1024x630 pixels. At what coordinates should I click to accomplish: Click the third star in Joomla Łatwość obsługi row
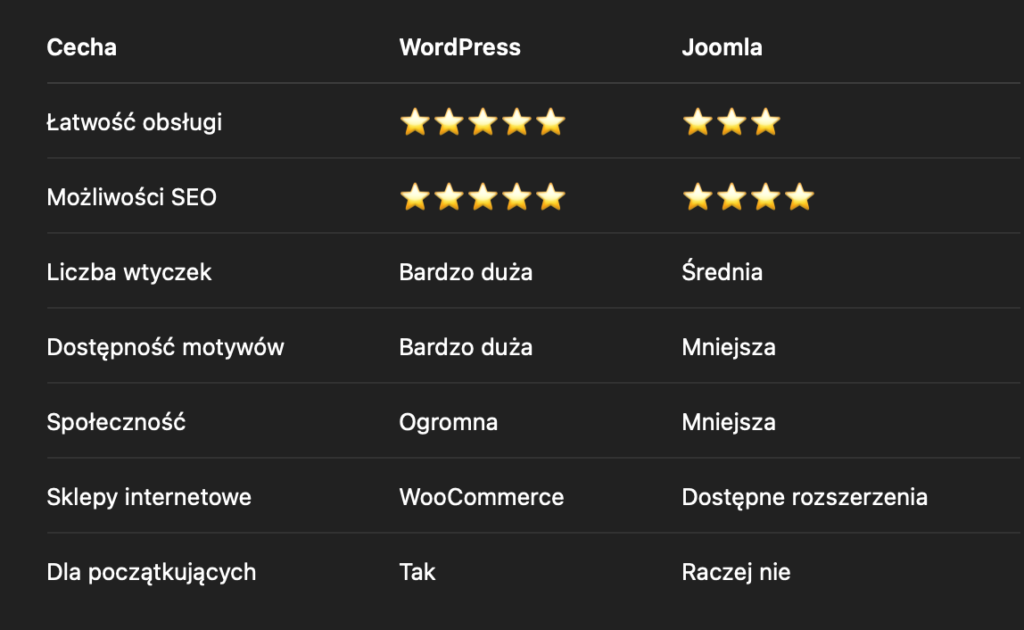point(765,122)
